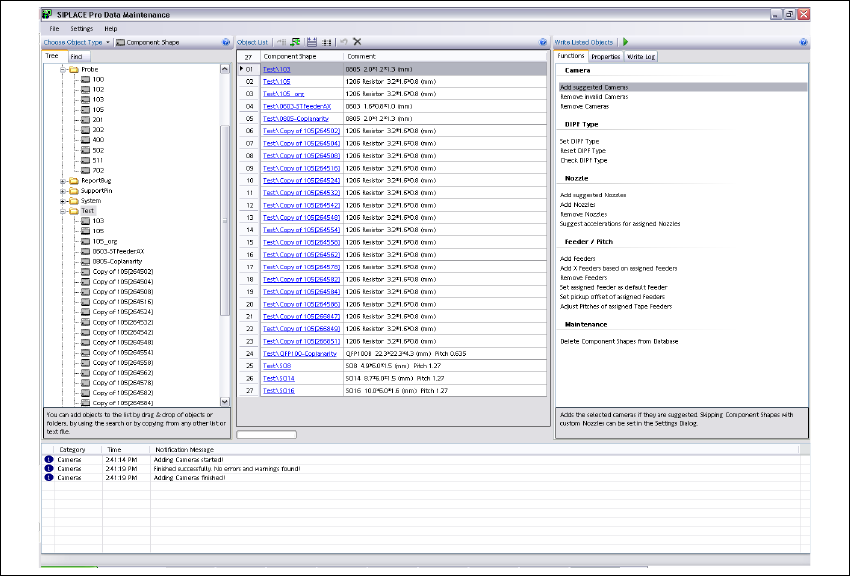Click the help icon at right of Object List header
850x576 pixels.
point(543,42)
